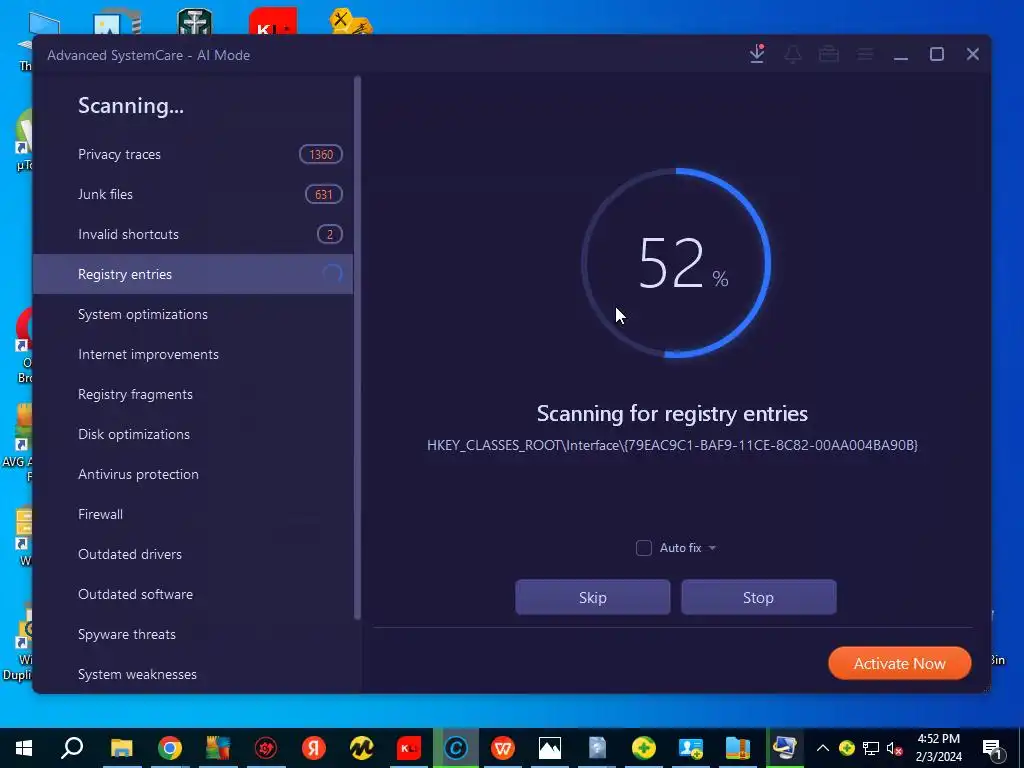This screenshot has height=768, width=1024.
Task: Click the 2 Invalid shortcuts count badge
Action: (x=330, y=234)
